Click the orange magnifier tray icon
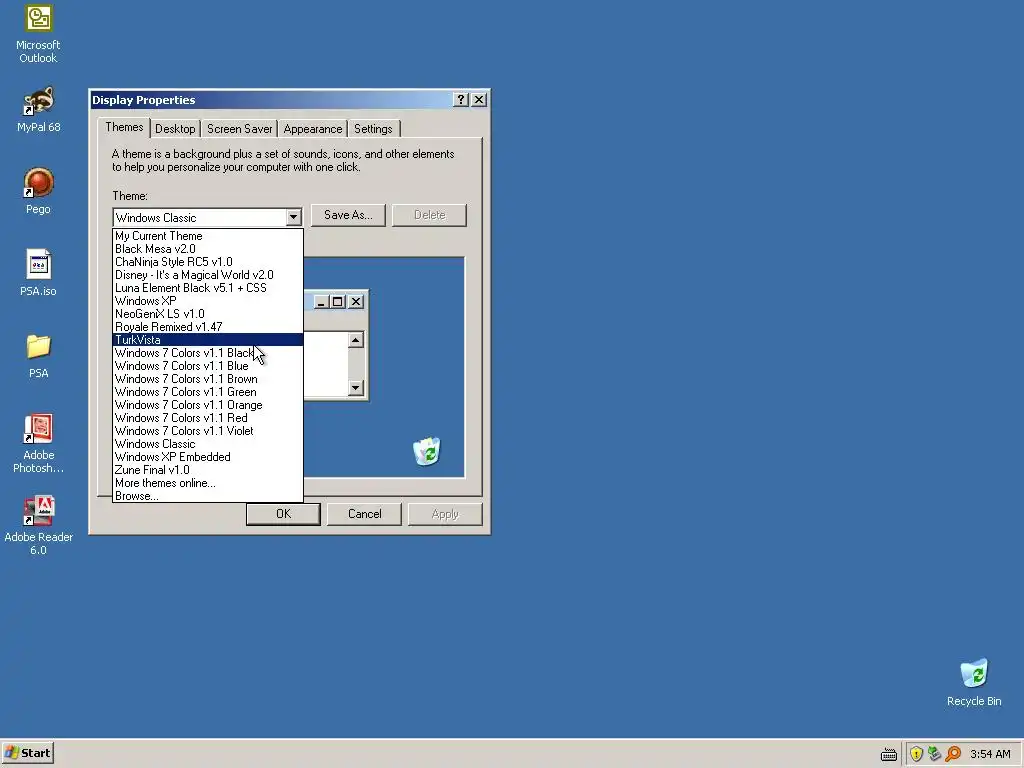Image resolution: width=1024 pixels, height=768 pixels. 953,754
